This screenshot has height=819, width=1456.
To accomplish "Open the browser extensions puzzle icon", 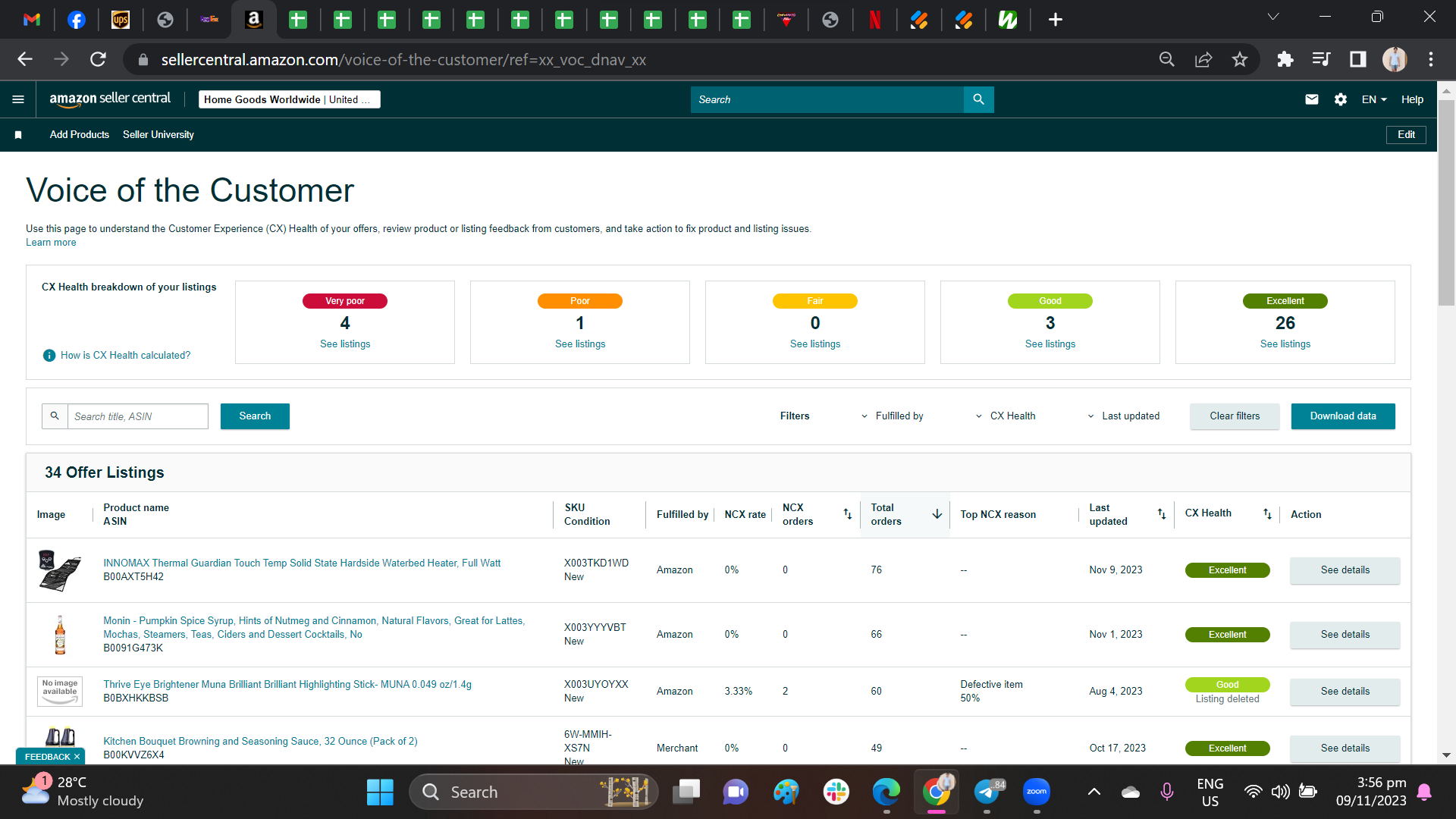I will coord(1285,59).
